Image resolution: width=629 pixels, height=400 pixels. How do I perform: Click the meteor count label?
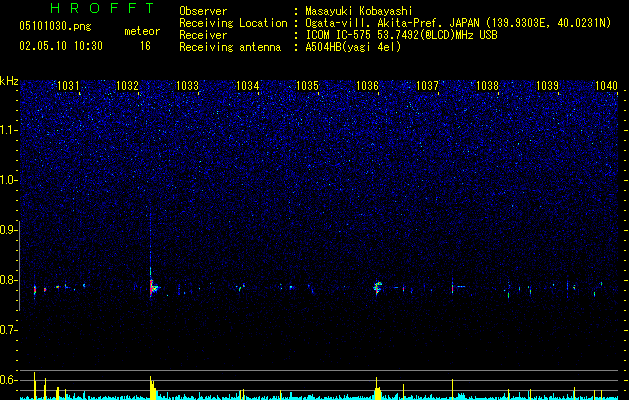coord(142,31)
